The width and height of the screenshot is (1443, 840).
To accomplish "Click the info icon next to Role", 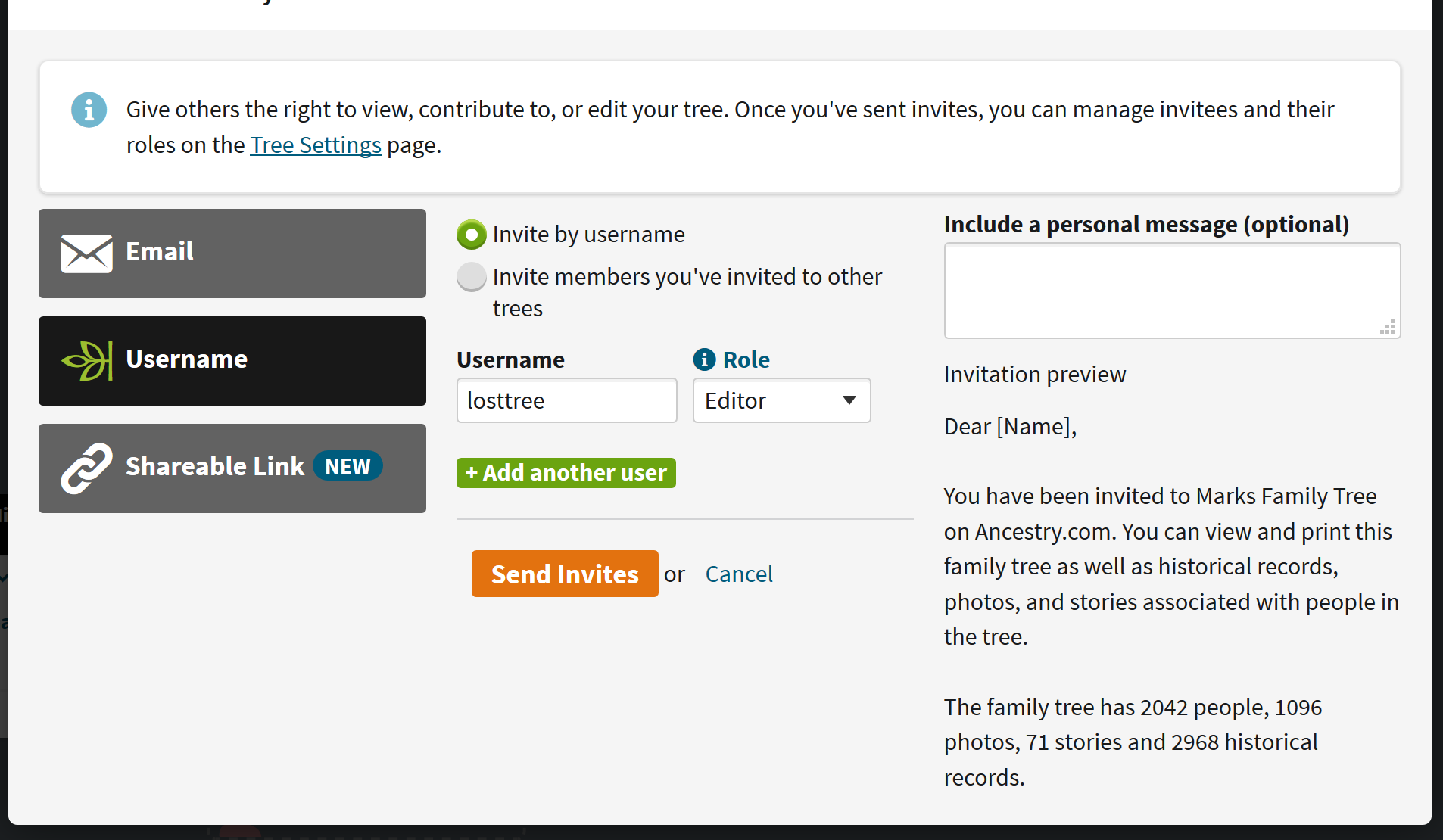I will point(704,359).
